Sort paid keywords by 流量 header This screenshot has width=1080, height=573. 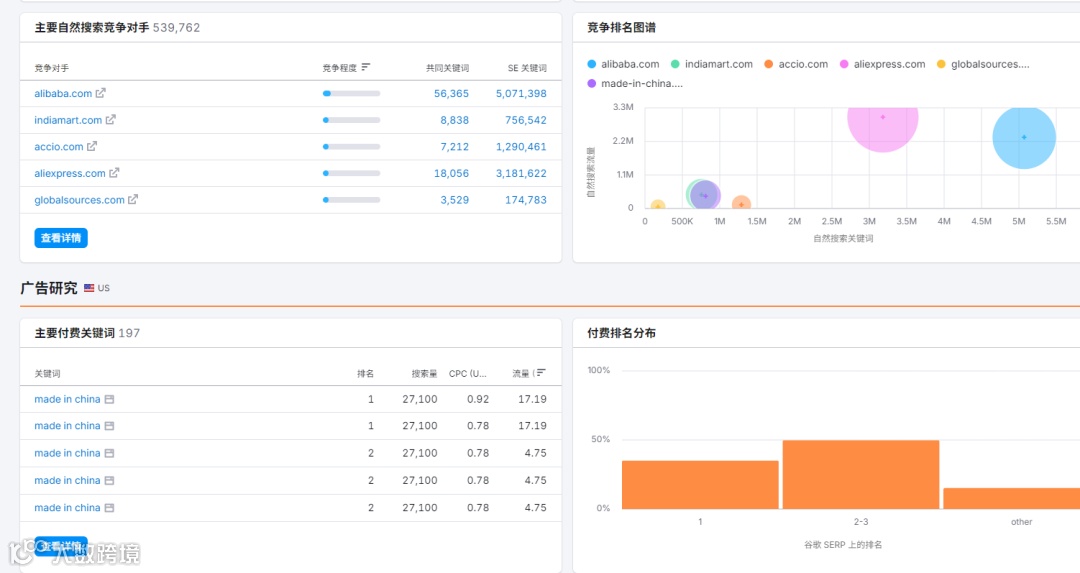(x=521, y=374)
